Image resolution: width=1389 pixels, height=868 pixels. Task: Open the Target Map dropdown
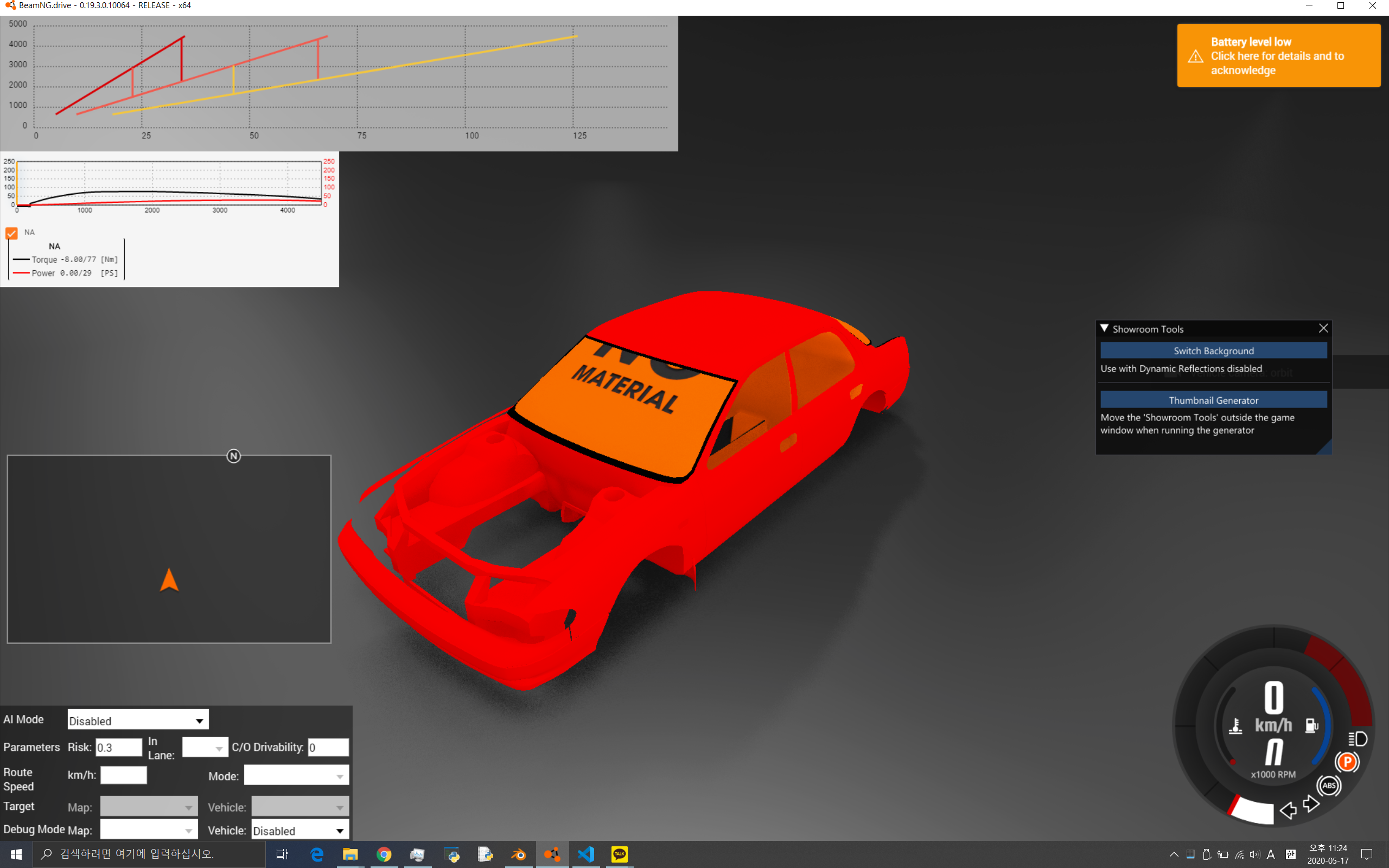(x=149, y=807)
